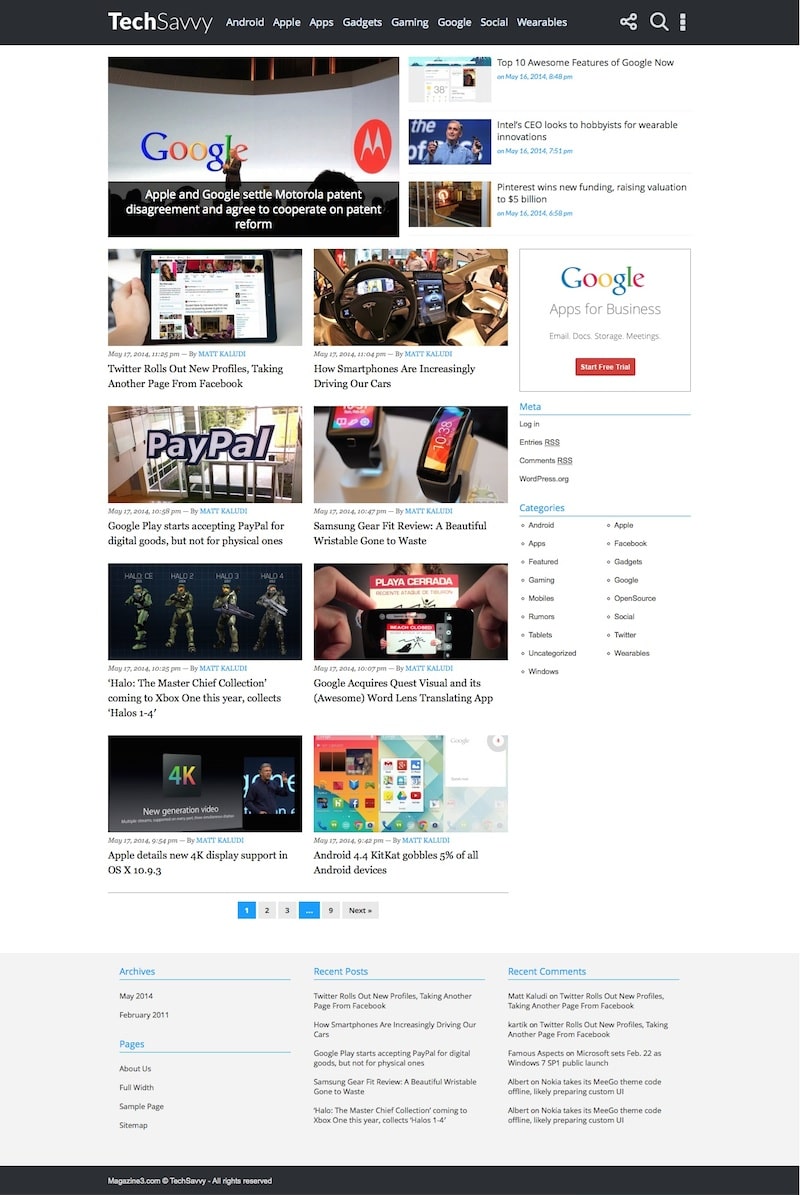Viewport: 800px width, 1195px height.
Task: Select current page 1 button
Action: [247, 910]
